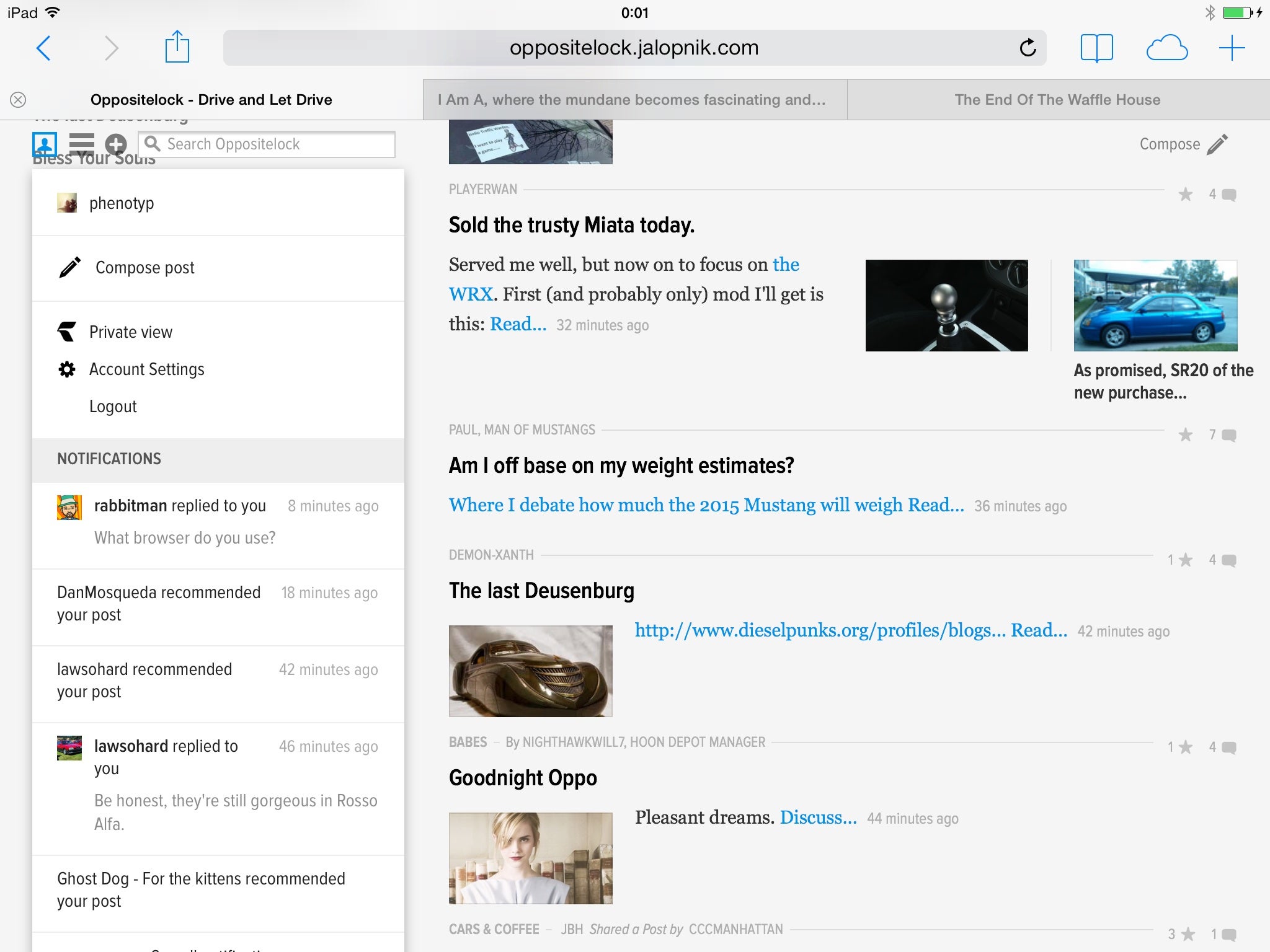Open the Safari bookmarks book icon
Screen dimensions: 1270x952
point(1096,48)
